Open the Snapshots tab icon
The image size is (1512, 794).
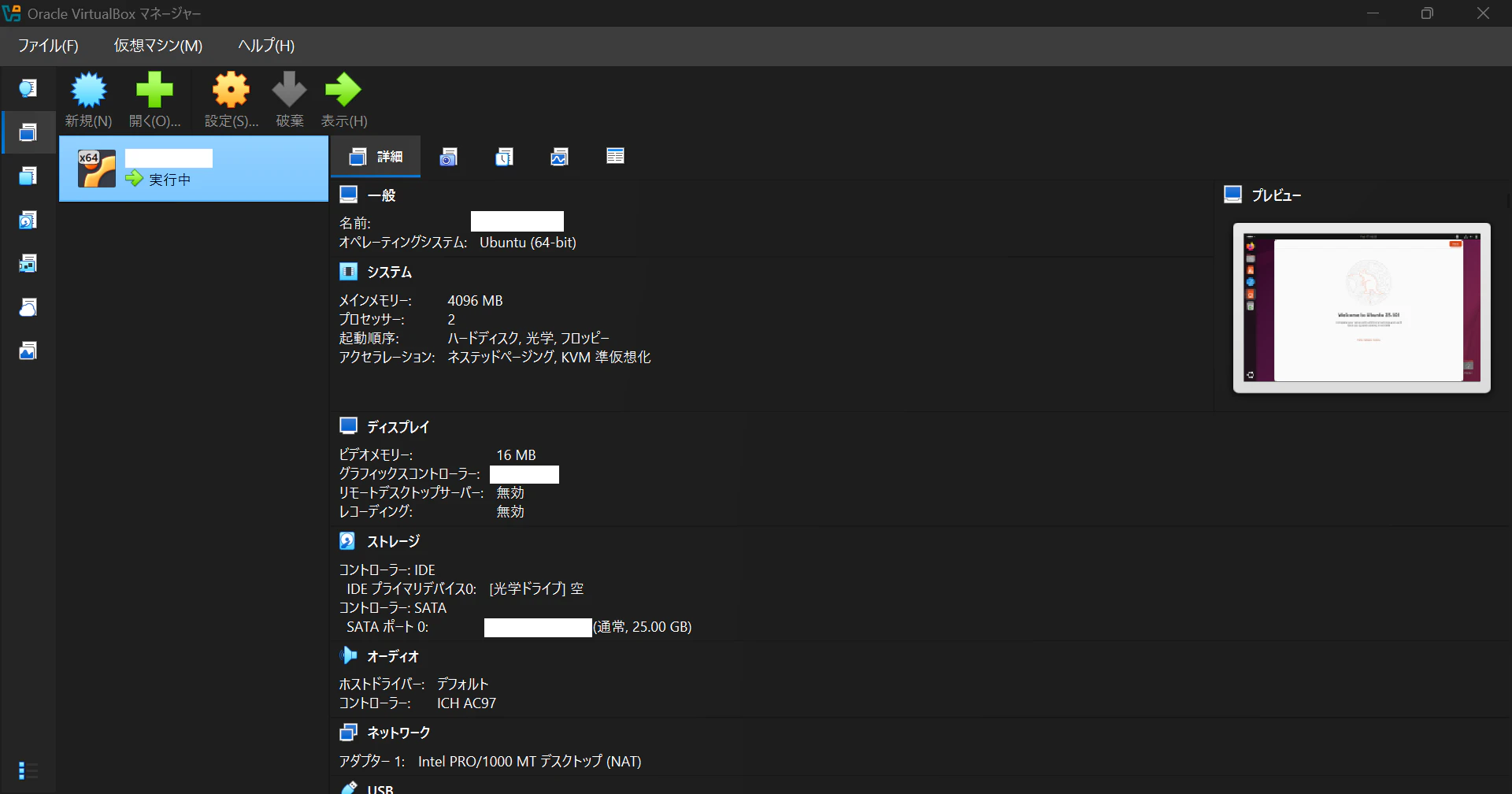tap(449, 157)
